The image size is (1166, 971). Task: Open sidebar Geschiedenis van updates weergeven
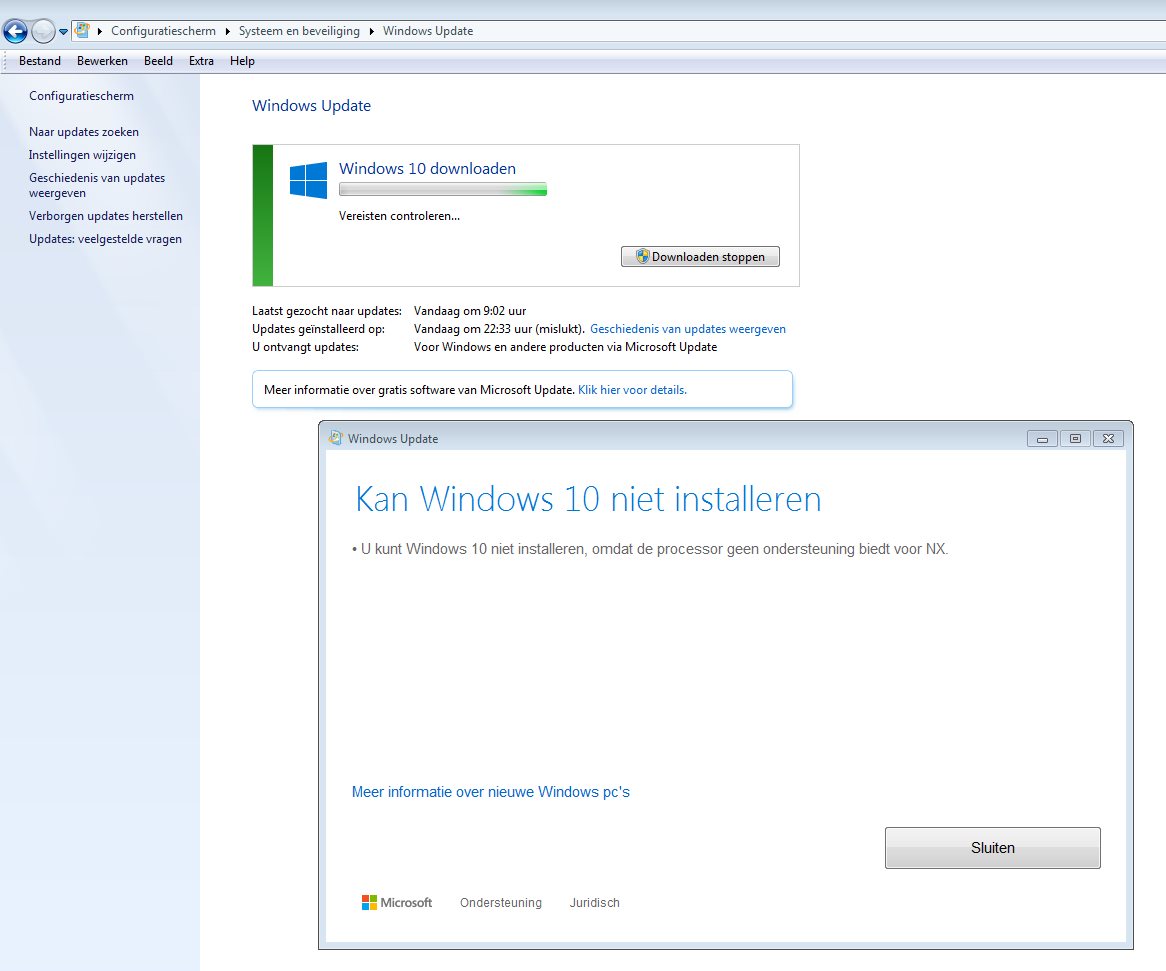coord(97,185)
